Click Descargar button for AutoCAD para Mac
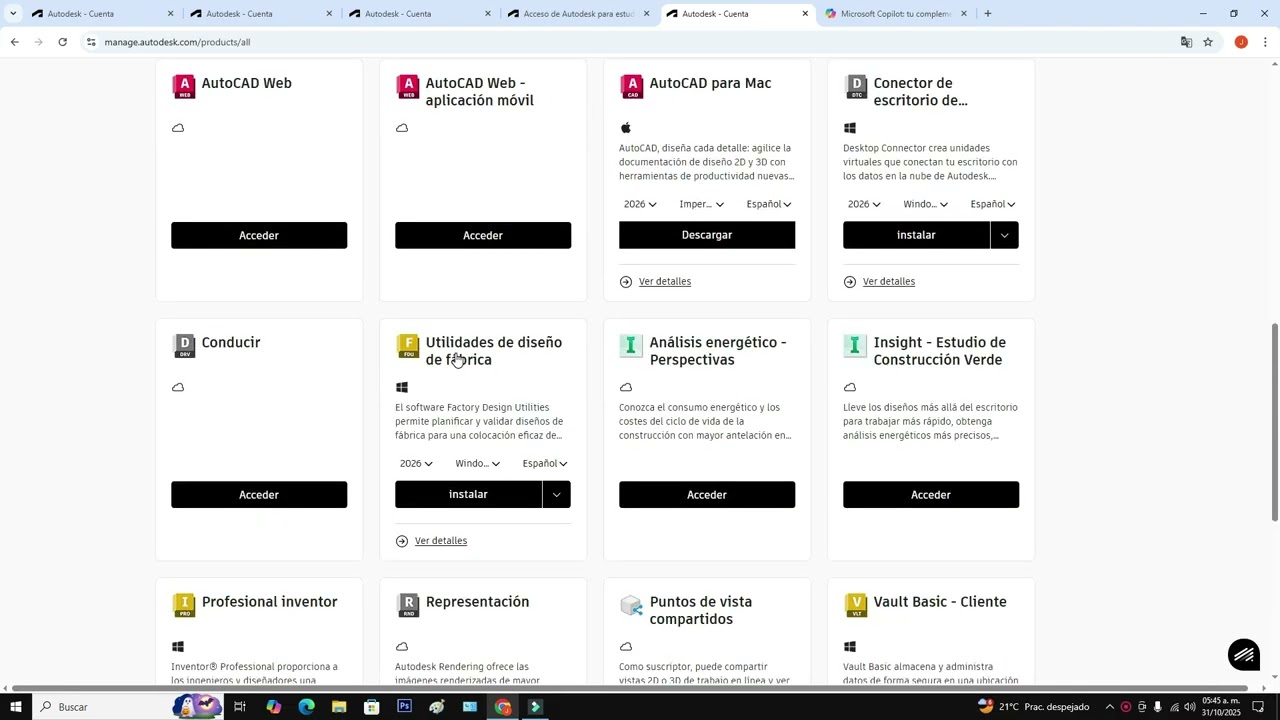The height and width of the screenshot is (720, 1280). (707, 235)
